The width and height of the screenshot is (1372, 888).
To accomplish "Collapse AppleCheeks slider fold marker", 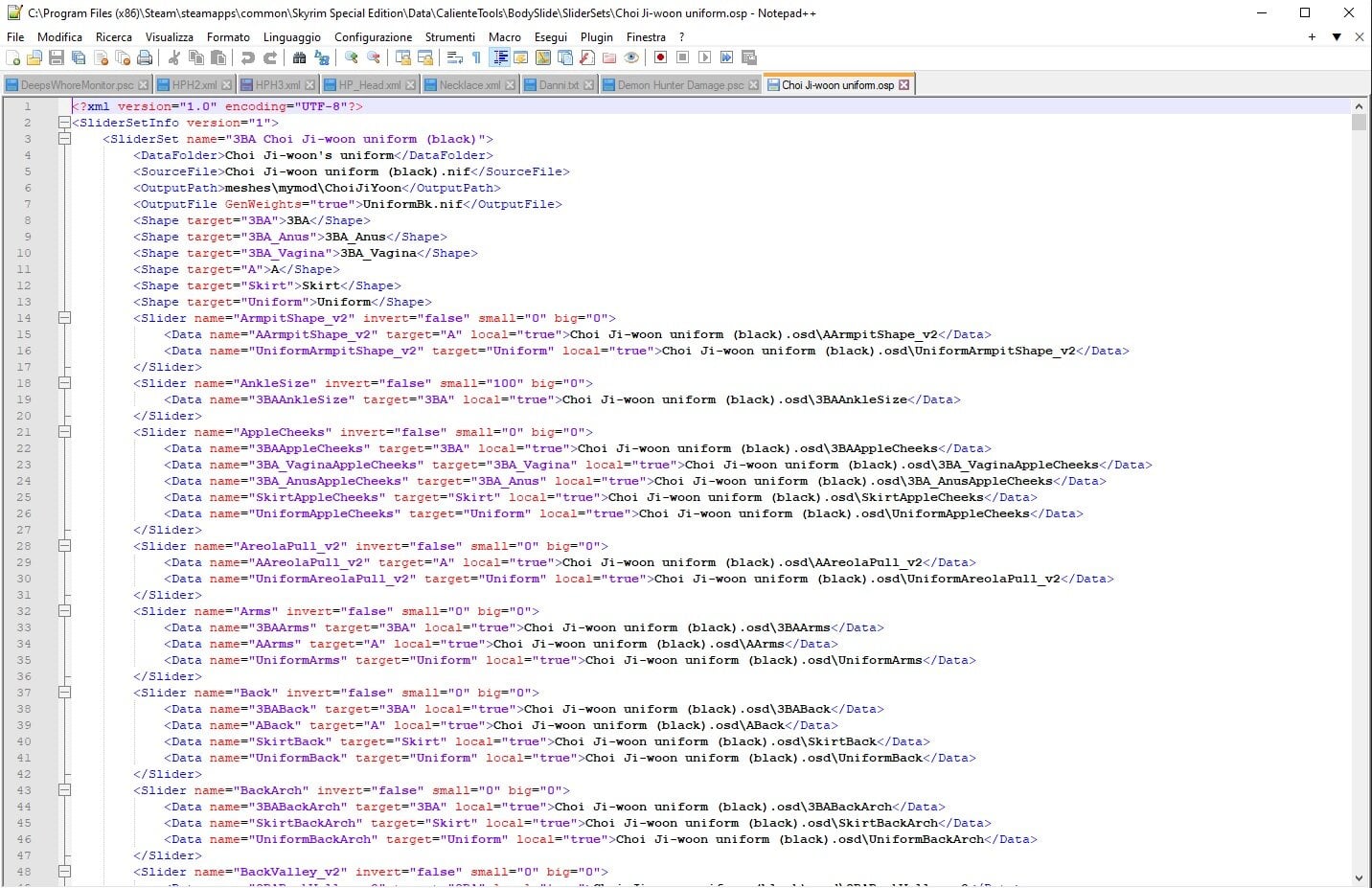I will pos(64,432).
